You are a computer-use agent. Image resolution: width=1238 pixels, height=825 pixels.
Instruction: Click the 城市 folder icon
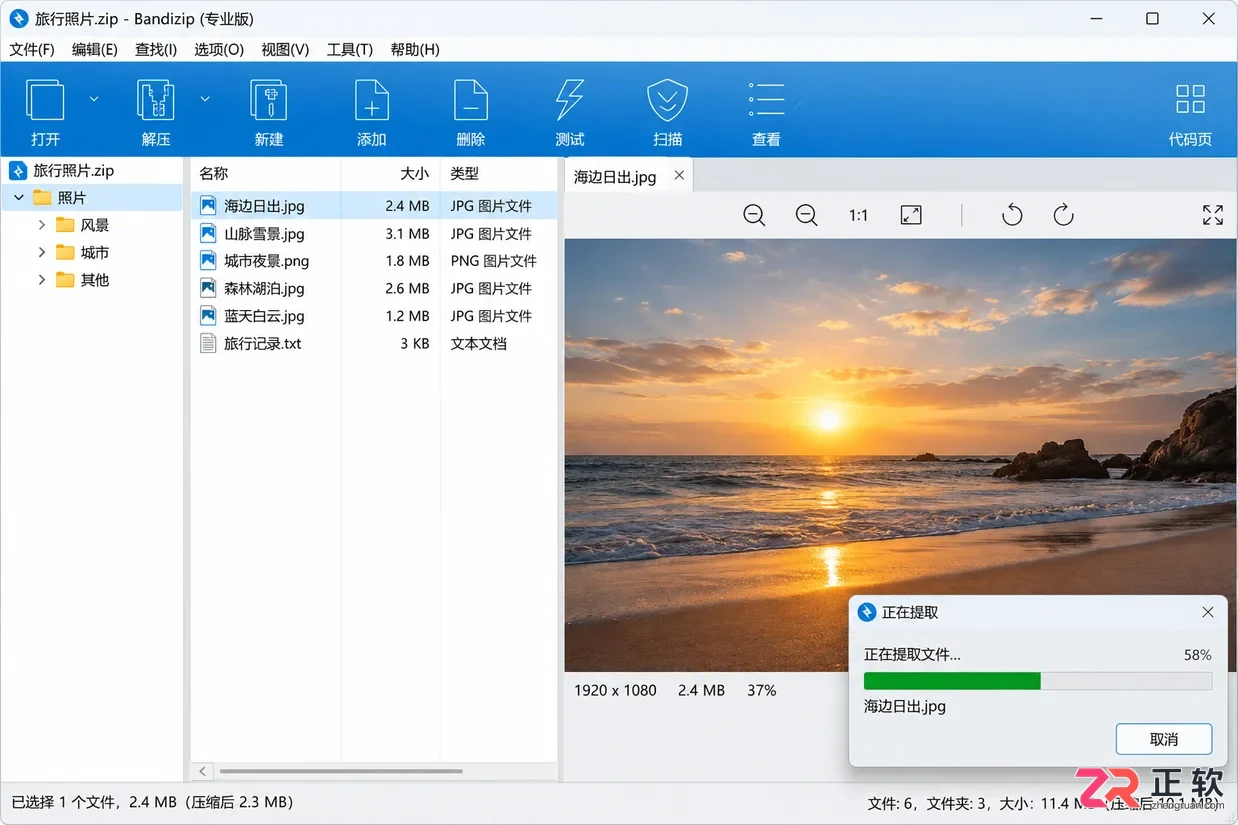pyautogui.click(x=66, y=252)
